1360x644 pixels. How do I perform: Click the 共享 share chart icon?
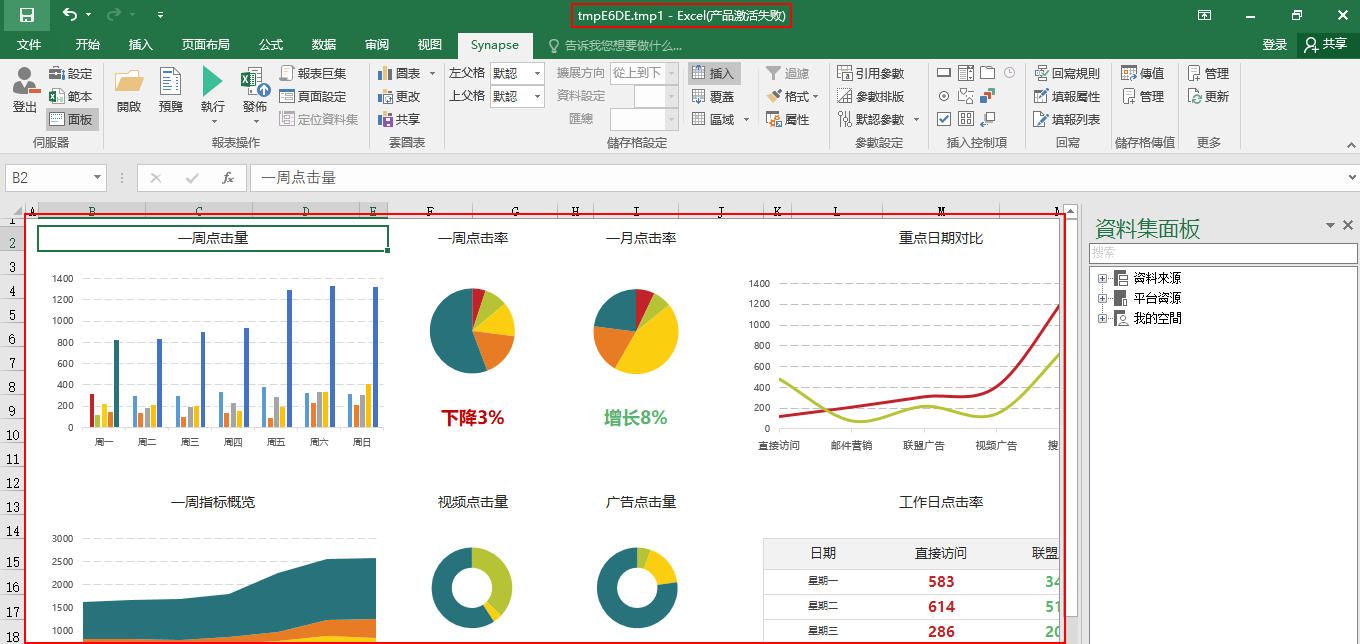[399, 119]
